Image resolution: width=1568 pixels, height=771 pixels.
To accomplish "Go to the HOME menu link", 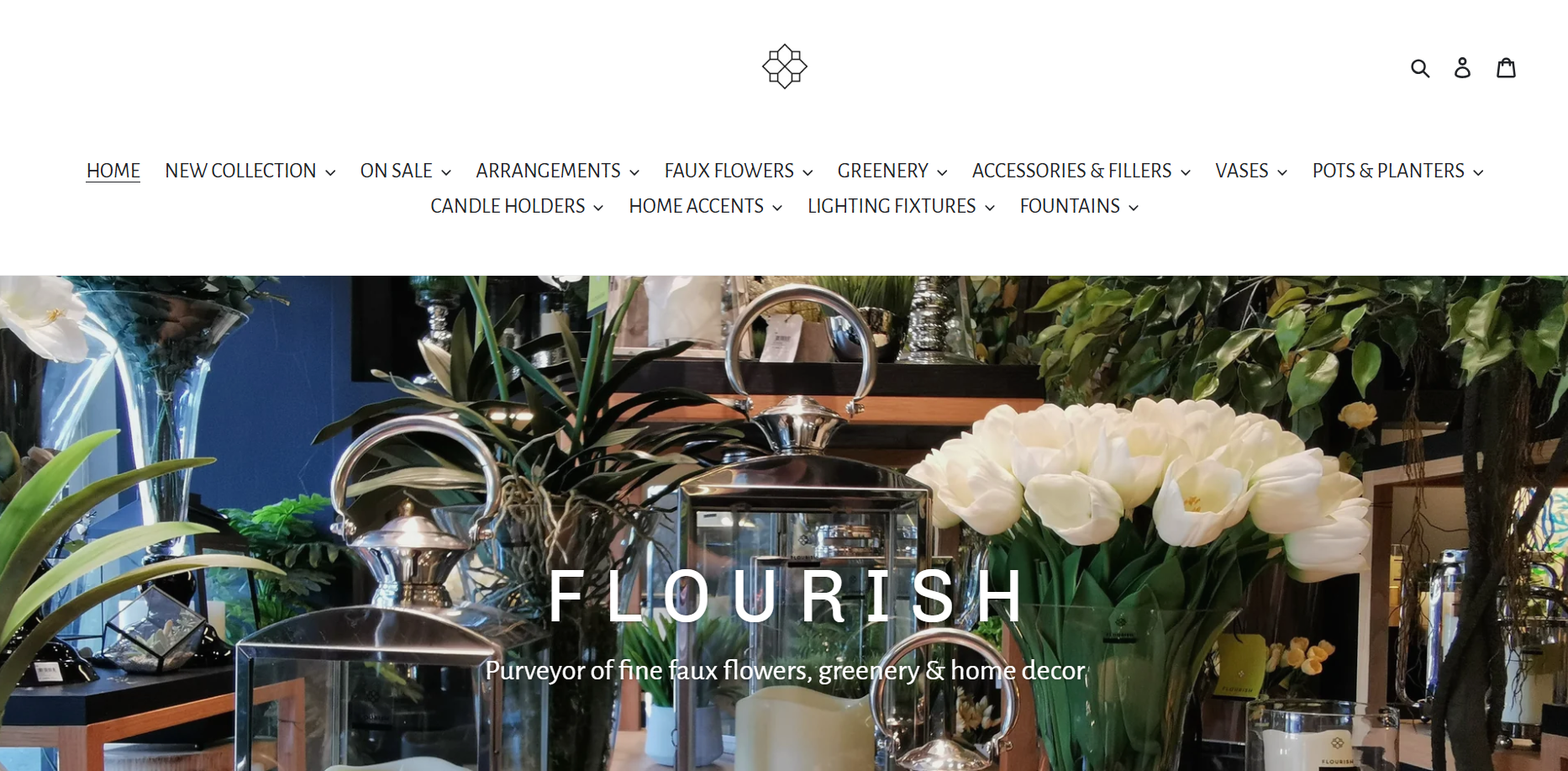I will pyautogui.click(x=113, y=171).
